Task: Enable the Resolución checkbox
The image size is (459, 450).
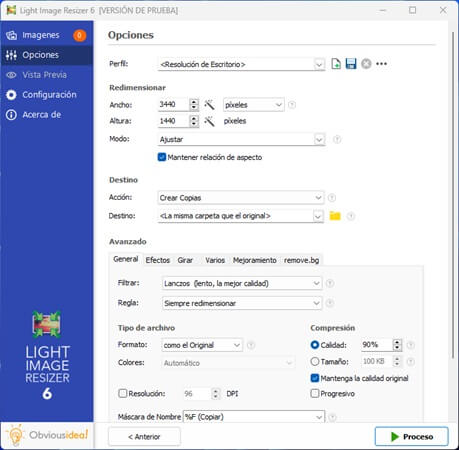Action: point(122,393)
